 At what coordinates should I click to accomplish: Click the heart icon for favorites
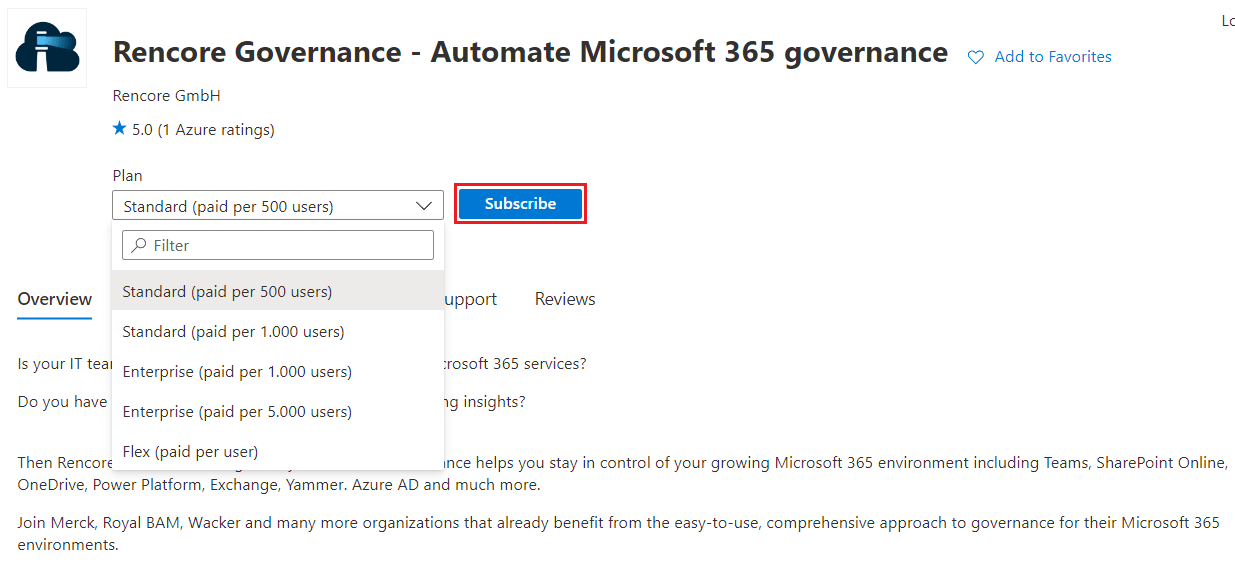point(976,58)
